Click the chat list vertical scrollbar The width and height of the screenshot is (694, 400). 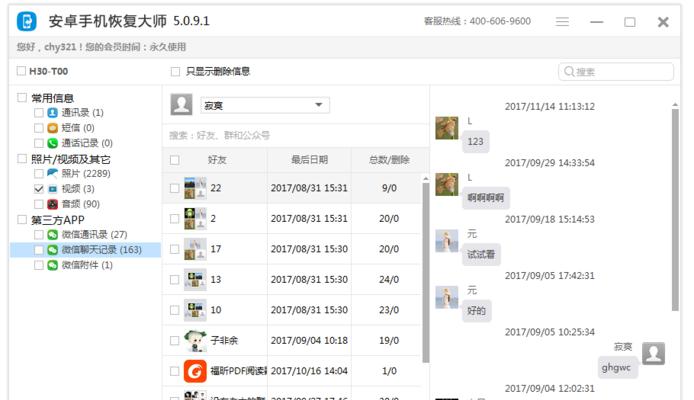coord(426,273)
